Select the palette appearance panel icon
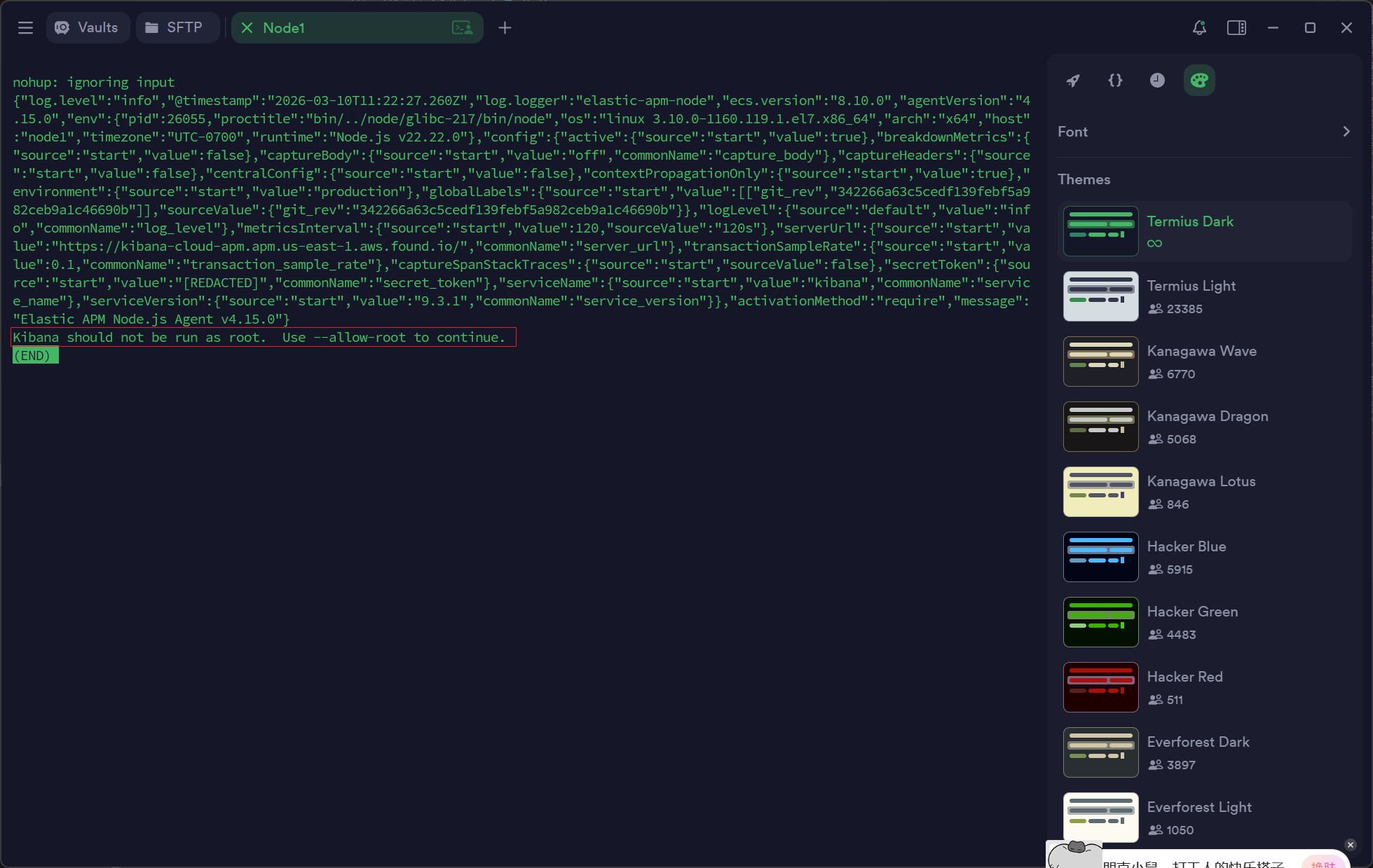This screenshot has width=1373, height=868. click(x=1199, y=80)
